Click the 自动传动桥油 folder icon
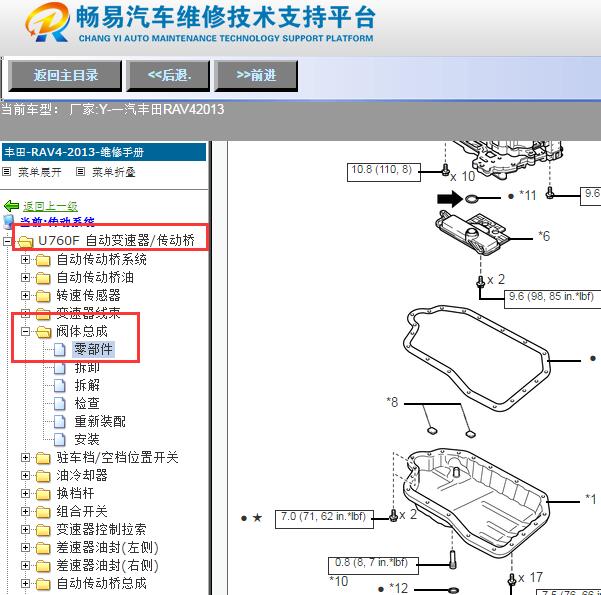The width and height of the screenshot is (601, 595). click(43, 278)
